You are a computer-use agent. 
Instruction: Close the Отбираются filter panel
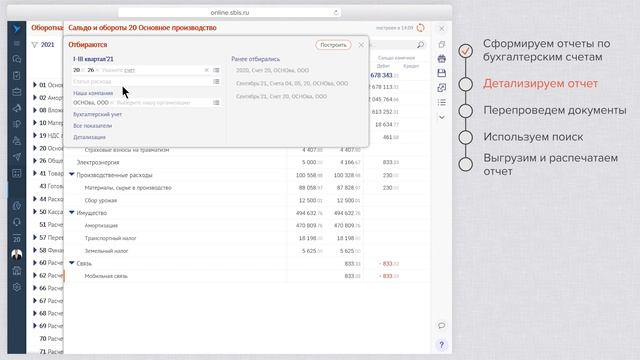click(x=361, y=45)
